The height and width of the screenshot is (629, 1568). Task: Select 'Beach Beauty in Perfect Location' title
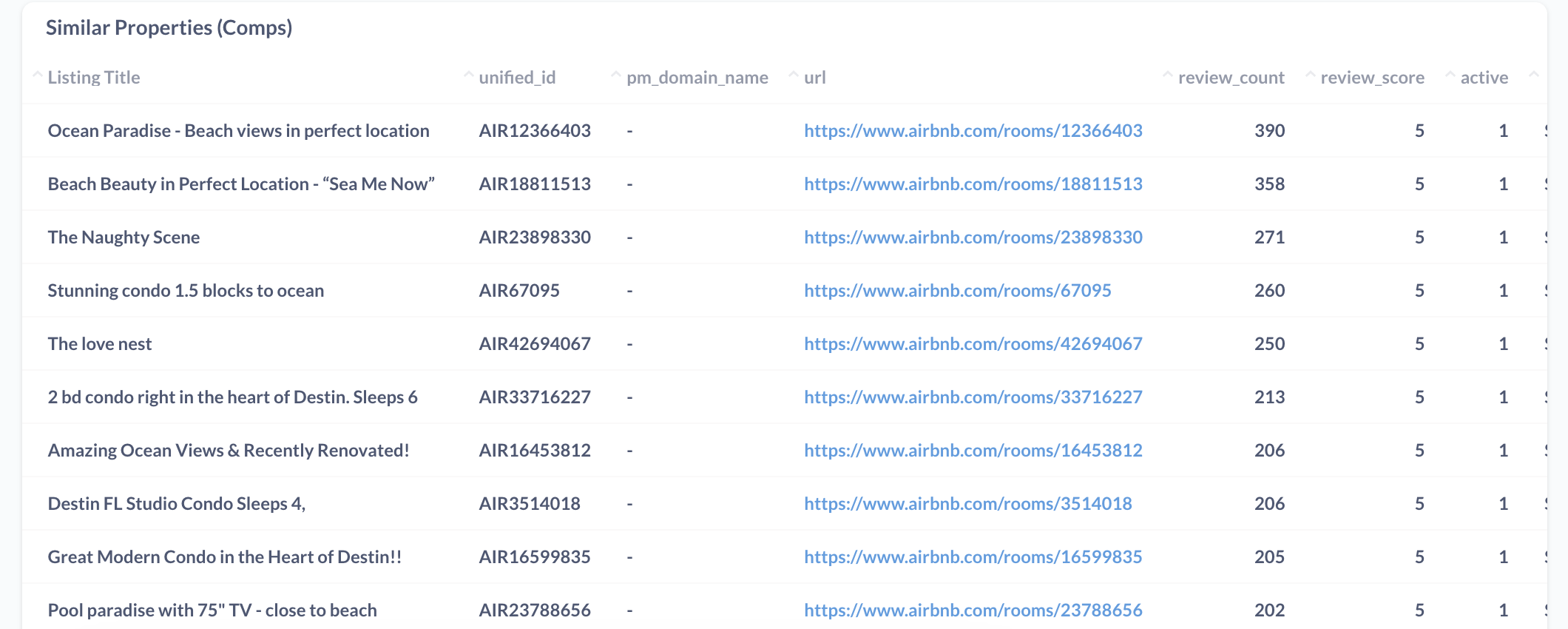click(x=241, y=184)
